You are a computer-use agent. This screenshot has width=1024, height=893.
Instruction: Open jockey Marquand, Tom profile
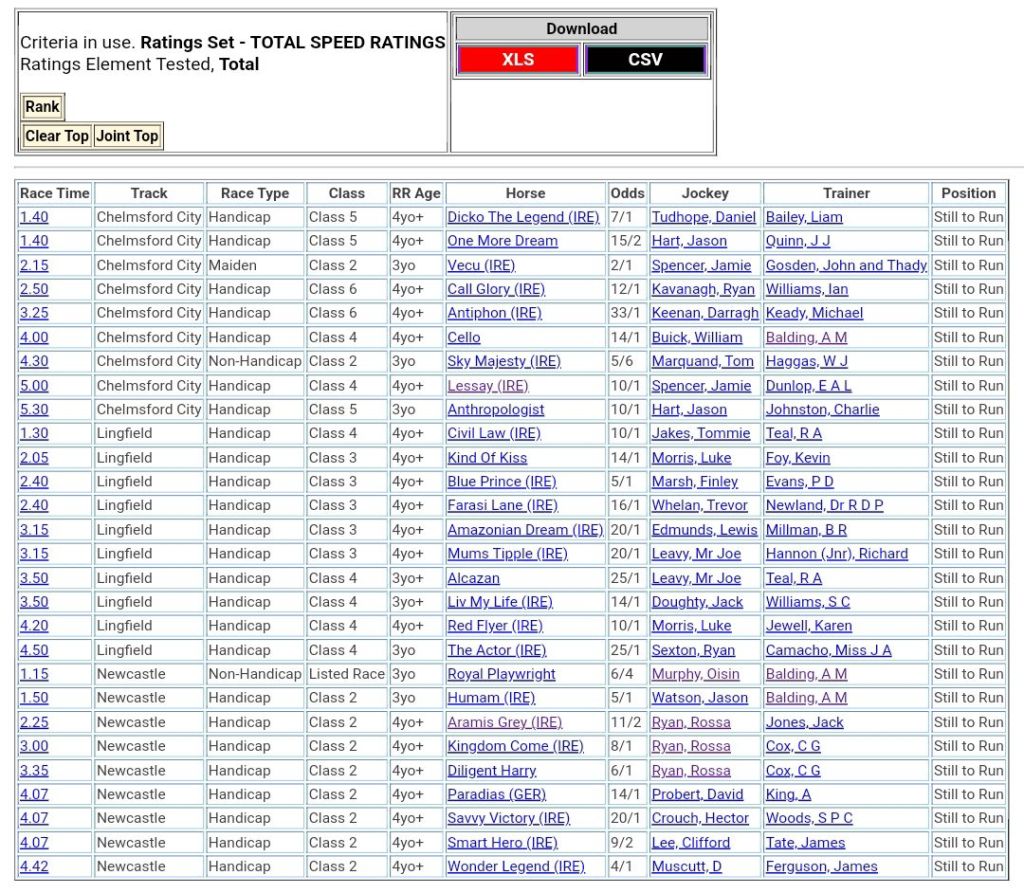coord(702,361)
